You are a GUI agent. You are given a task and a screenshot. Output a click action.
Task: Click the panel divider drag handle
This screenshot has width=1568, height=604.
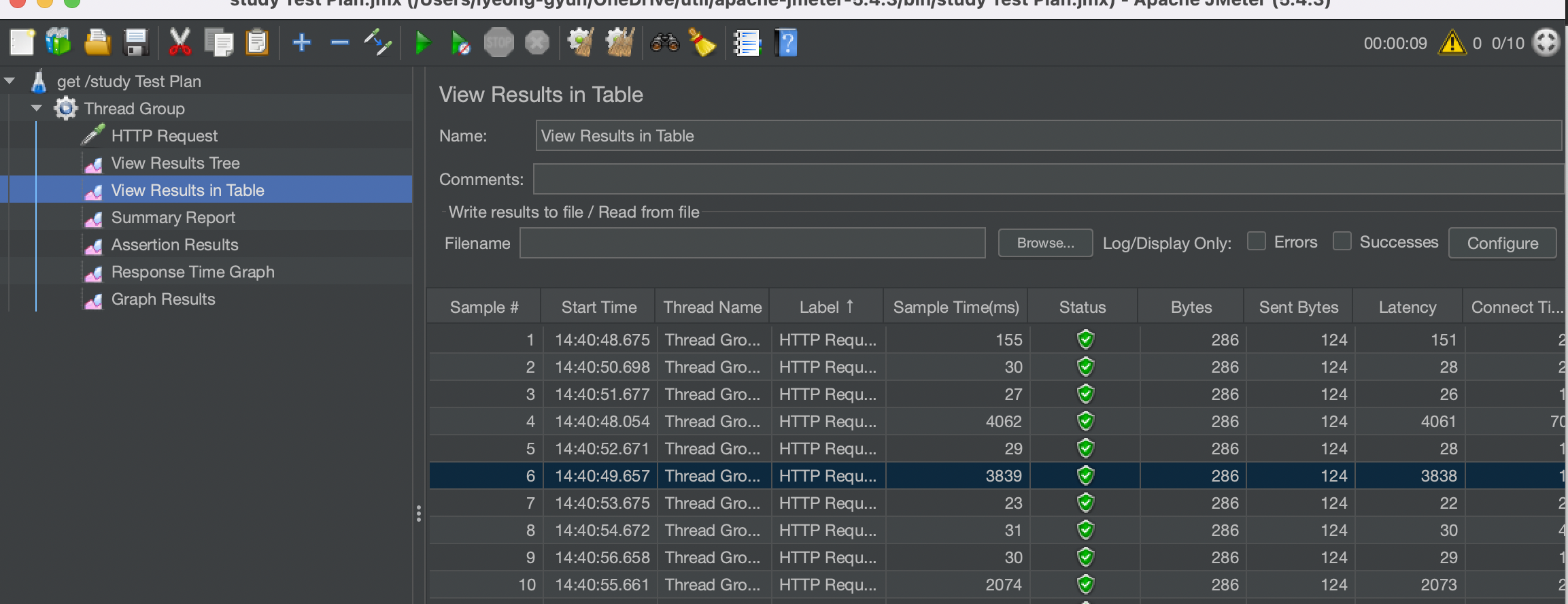(x=418, y=514)
